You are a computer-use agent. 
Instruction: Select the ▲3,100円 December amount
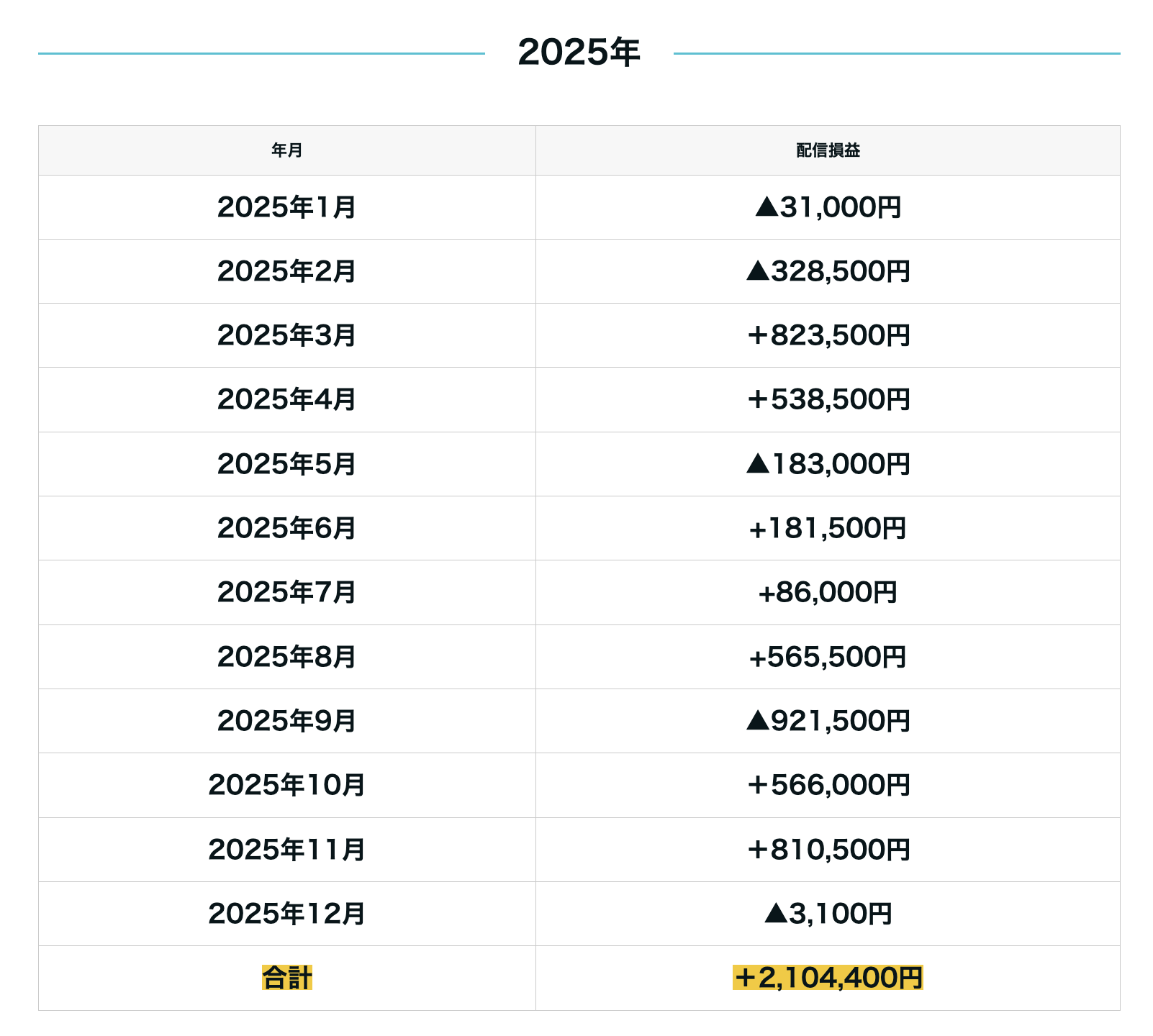[x=828, y=914]
